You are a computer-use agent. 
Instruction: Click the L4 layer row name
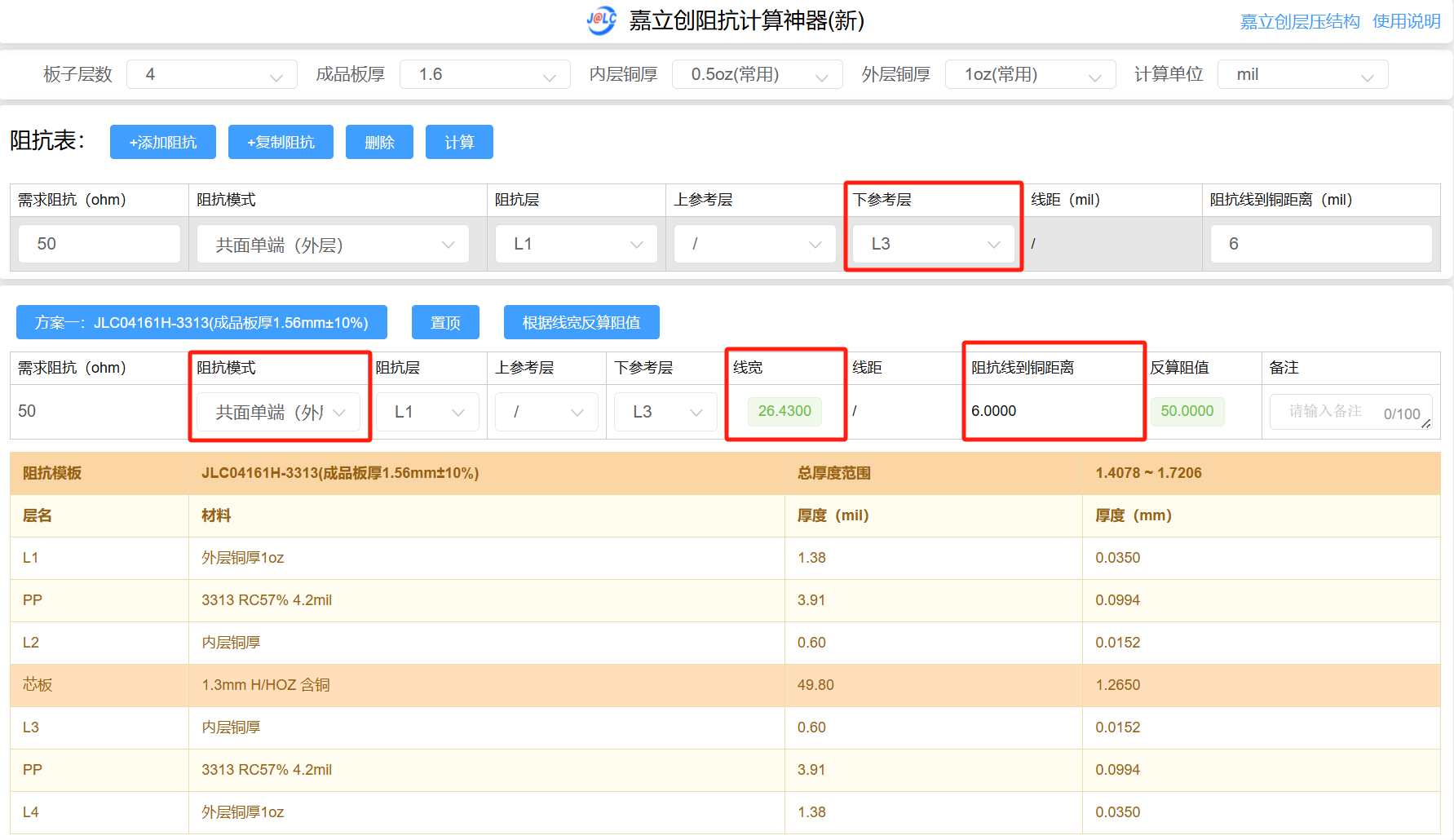pos(30,812)
